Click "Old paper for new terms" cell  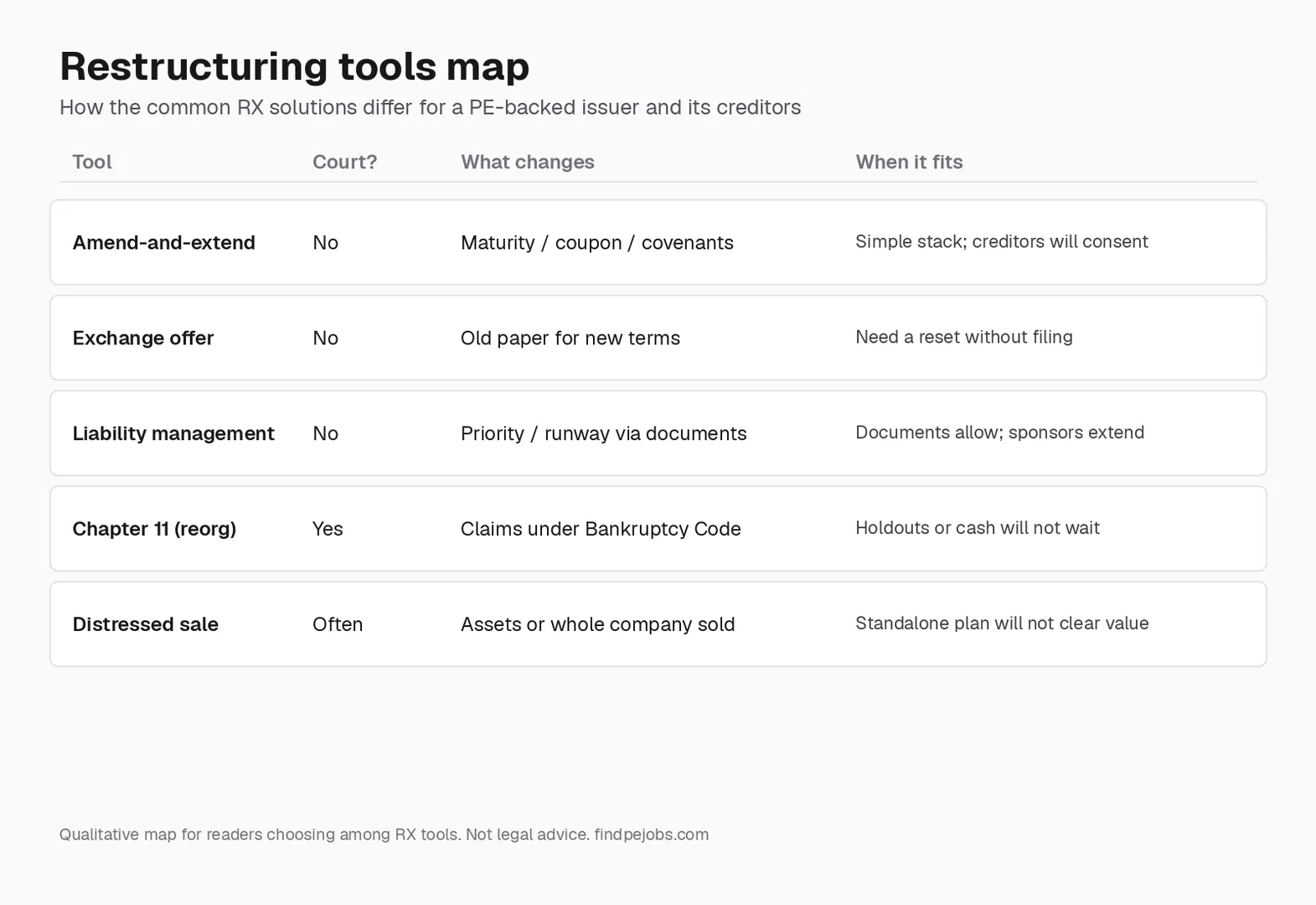pos(570,338)
